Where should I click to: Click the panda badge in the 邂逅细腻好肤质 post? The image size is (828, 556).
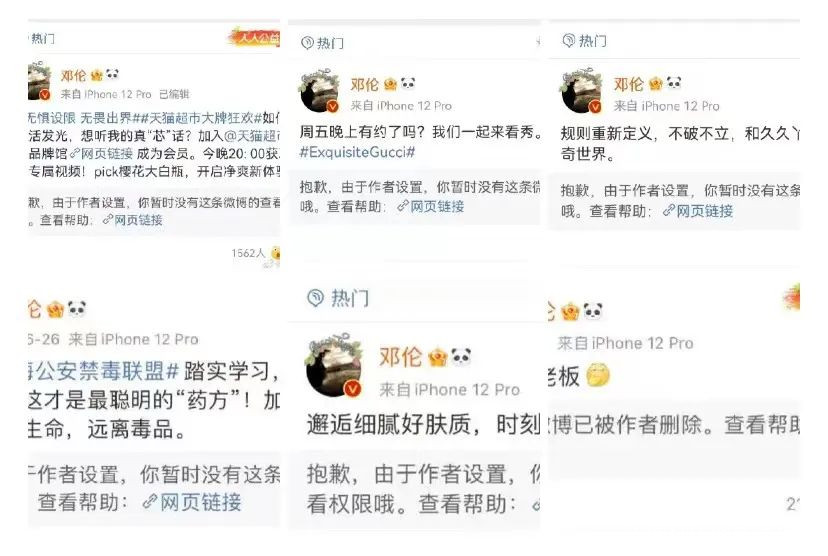[x=461, y=357]
